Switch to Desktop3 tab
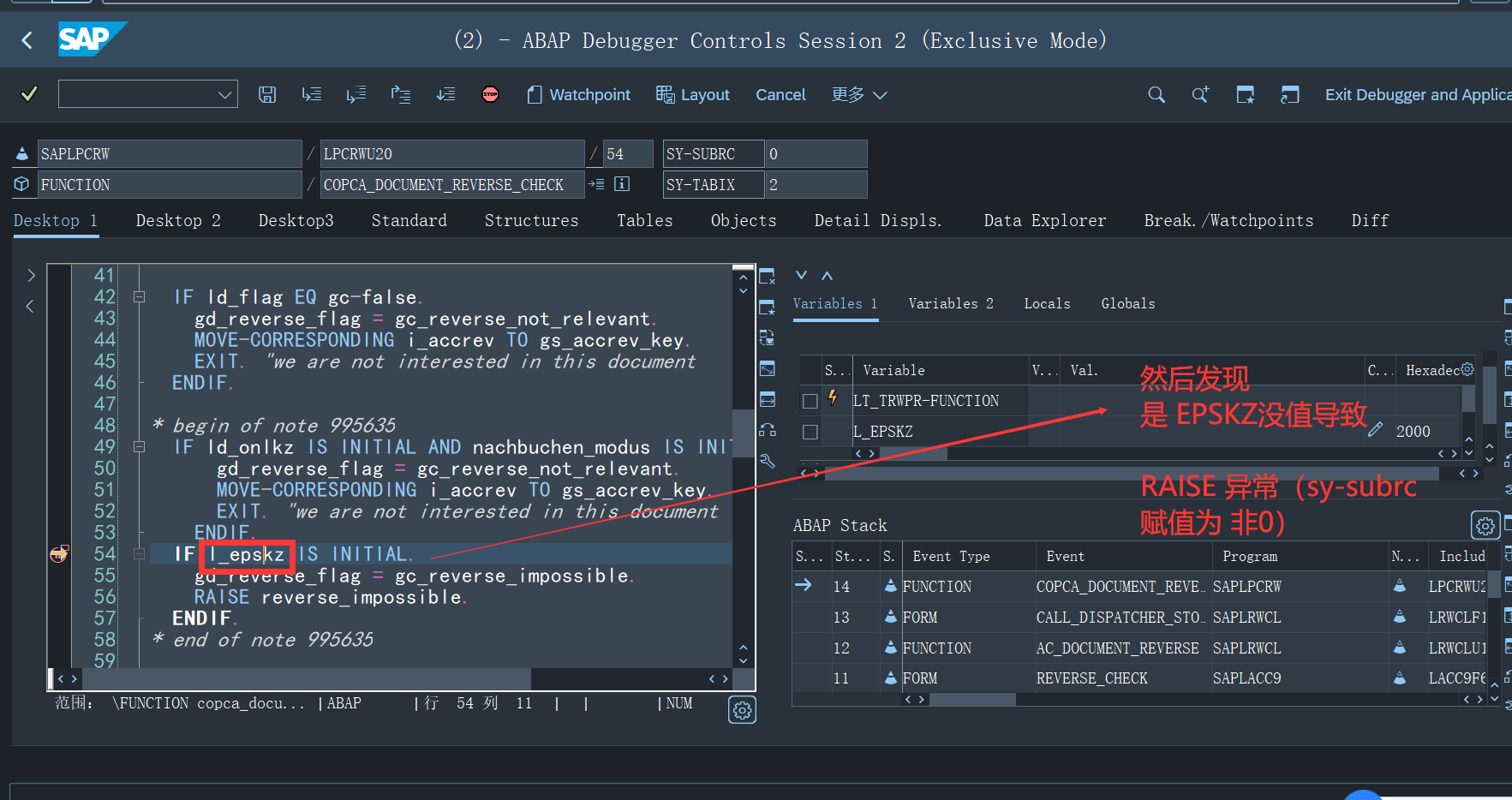 click(296, 221)
